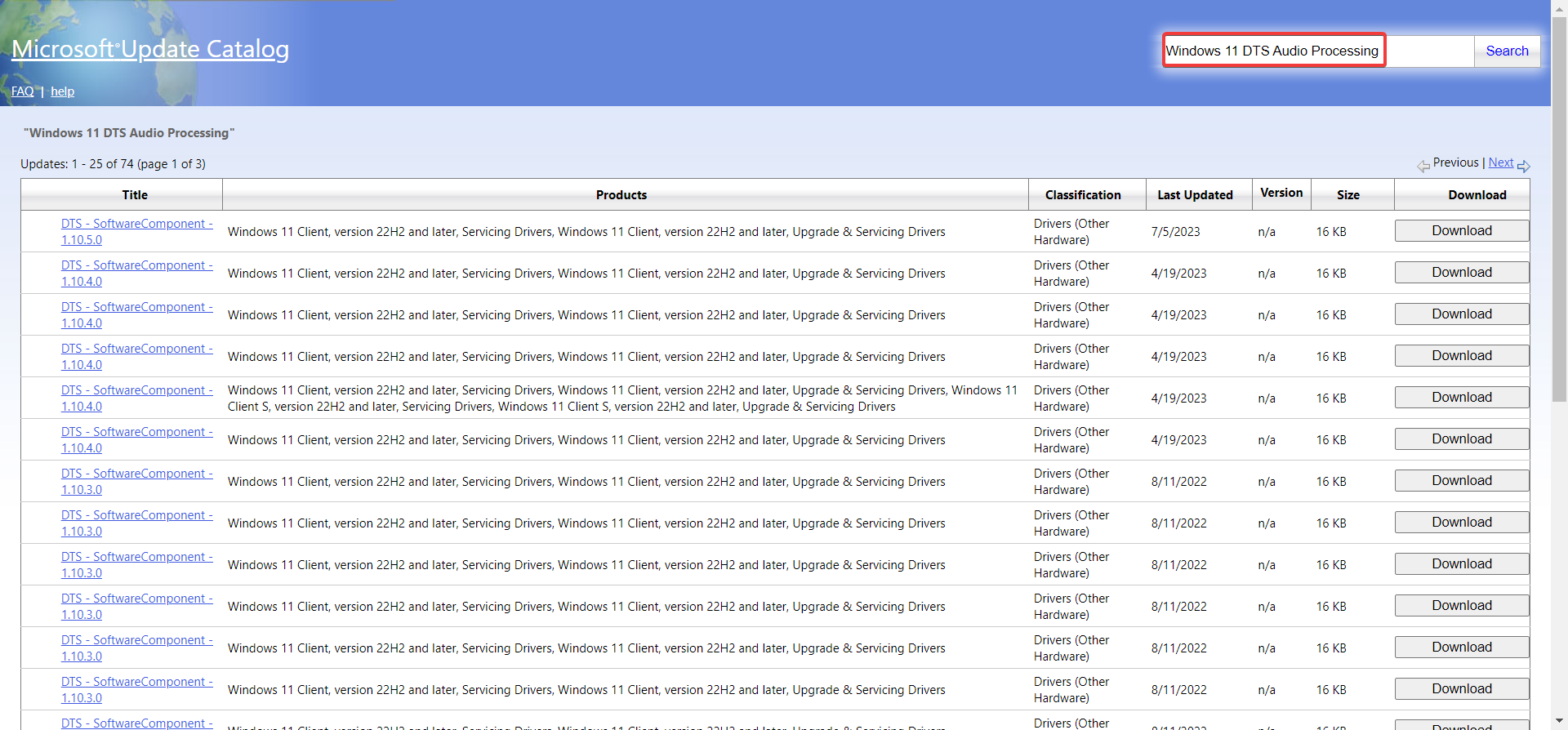Click the Search button

pos(1507,51)
